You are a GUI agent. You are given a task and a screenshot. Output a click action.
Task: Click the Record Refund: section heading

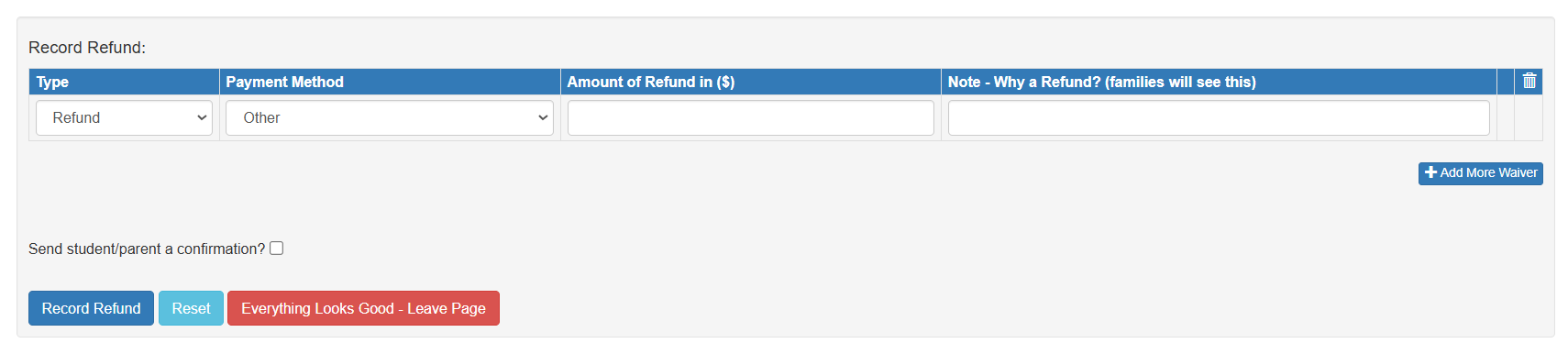pyautogui.click(x=87, y=48)
